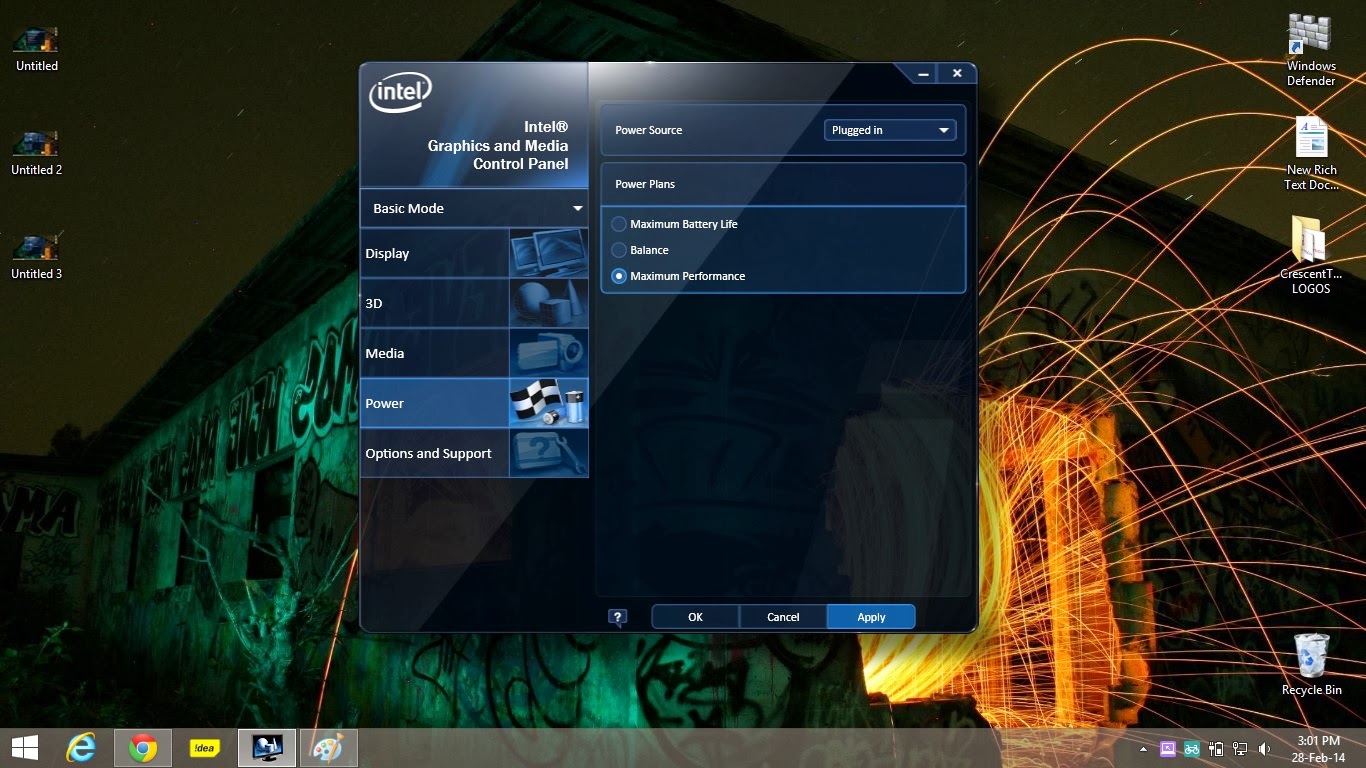Open the Power Source dropdown

pos(890,130)
